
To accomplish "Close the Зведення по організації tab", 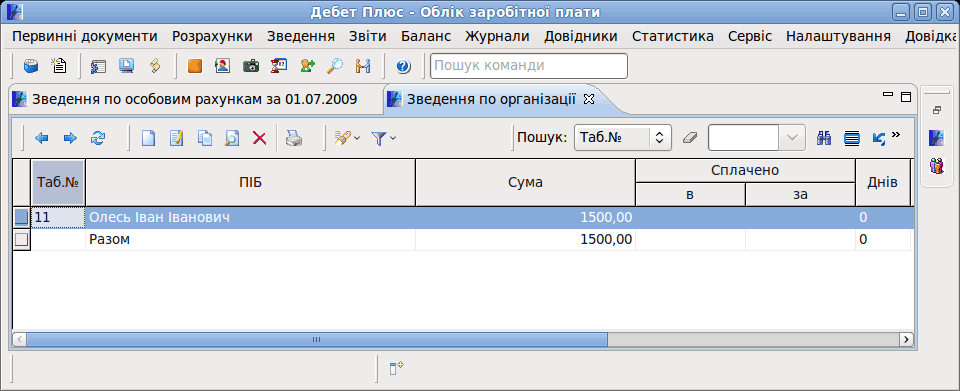I will pos(589,99).
